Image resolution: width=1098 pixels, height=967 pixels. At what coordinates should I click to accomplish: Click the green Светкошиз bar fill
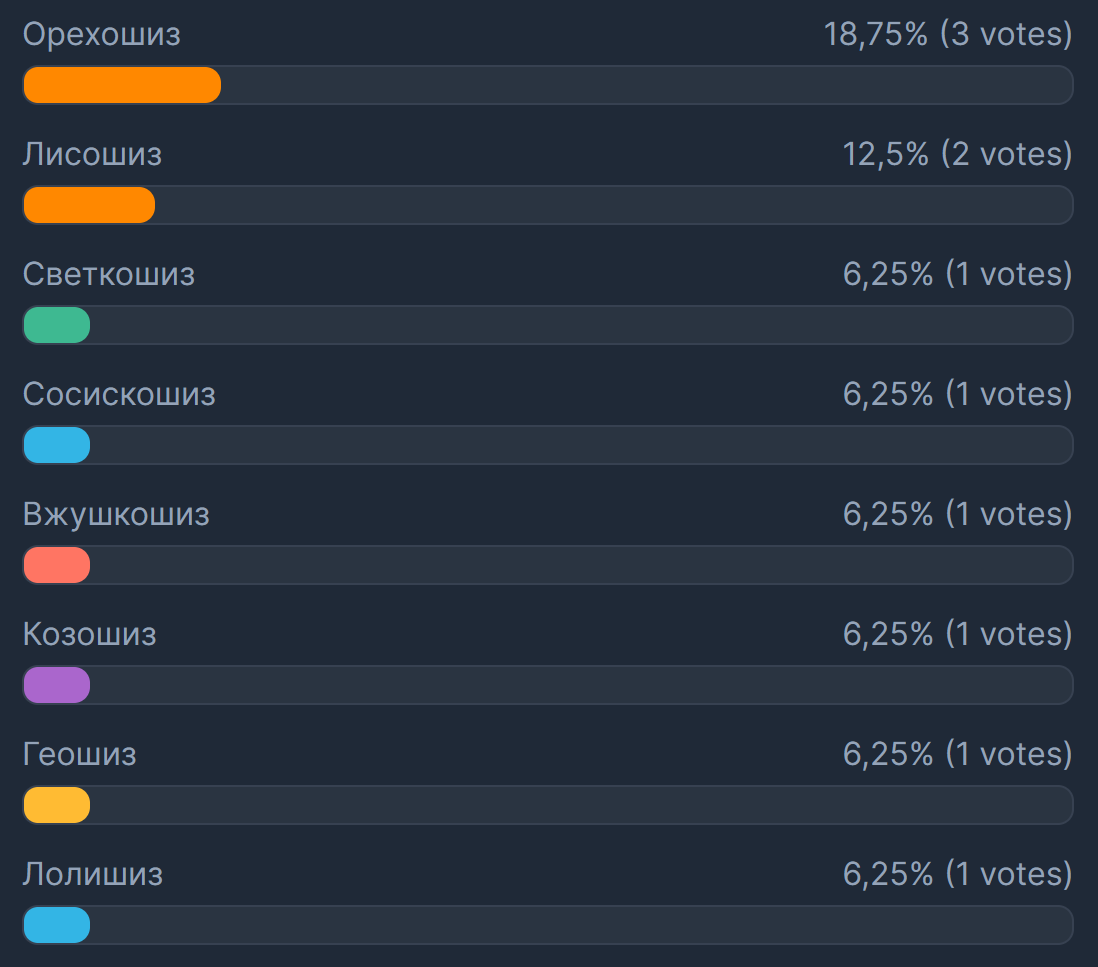[57, 325]
